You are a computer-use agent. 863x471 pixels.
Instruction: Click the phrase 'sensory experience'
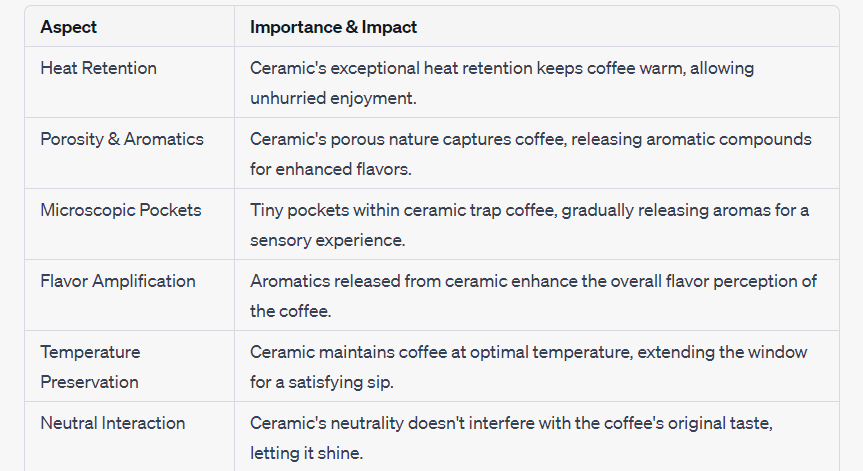(x=327, y=240)
